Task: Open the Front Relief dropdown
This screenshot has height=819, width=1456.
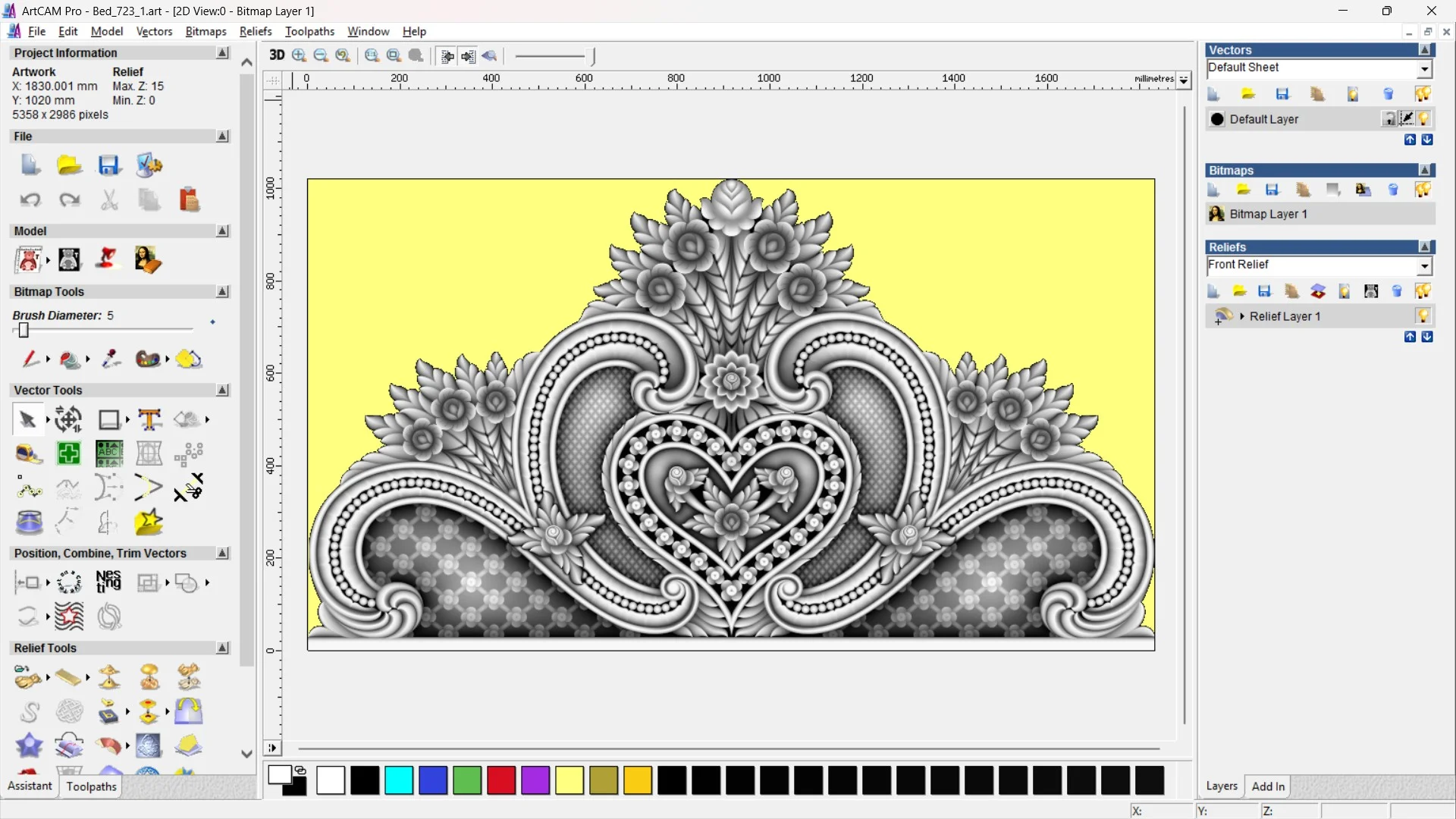Action: pos(1424,265)
